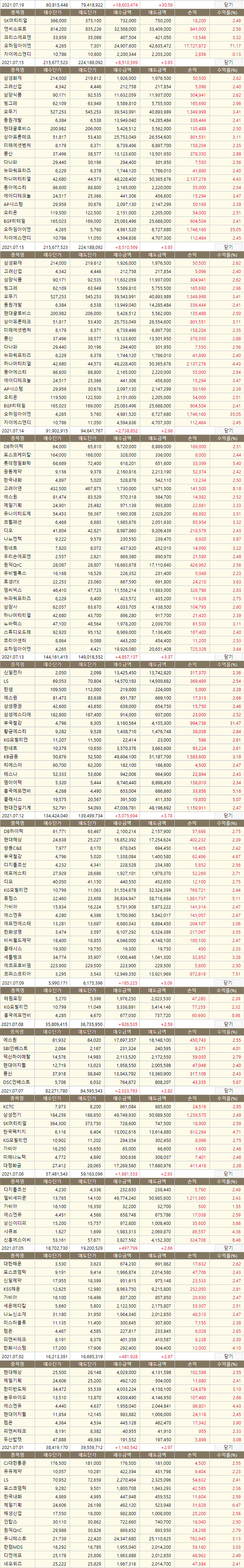Select the 광동제약 row
This screenshot has width=244, height=1568.
(x=122, y=472)
